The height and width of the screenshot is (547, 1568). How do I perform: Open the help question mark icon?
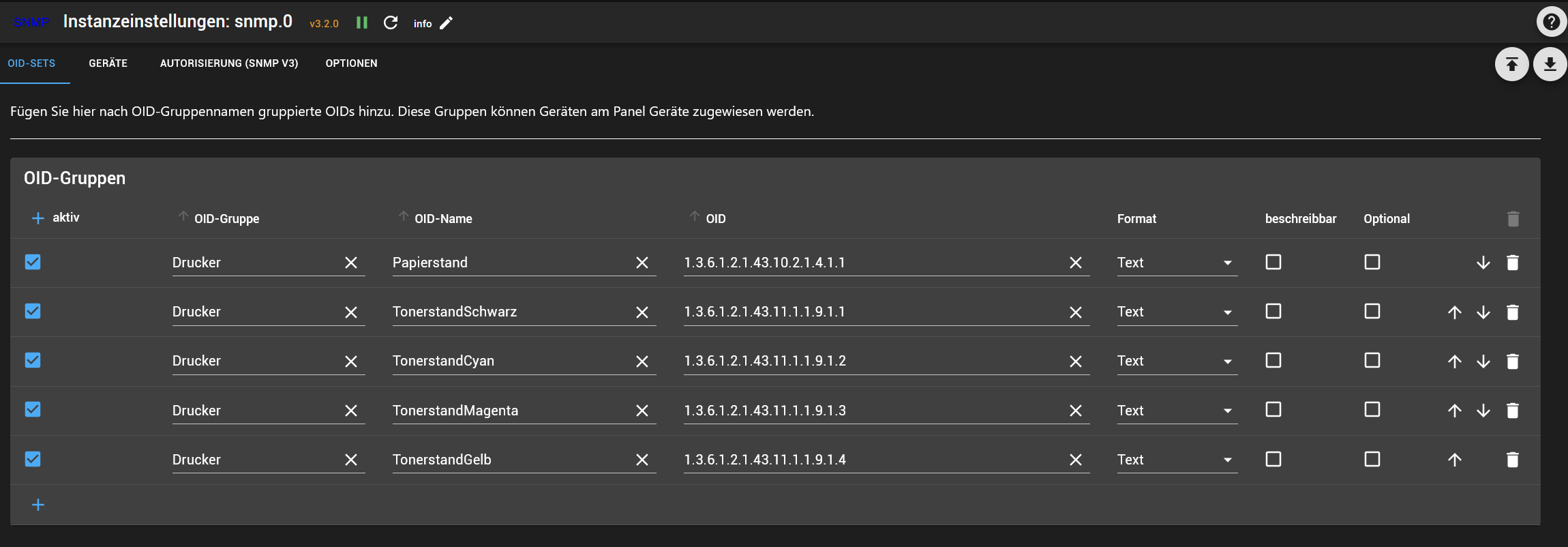pos(1551,22)
